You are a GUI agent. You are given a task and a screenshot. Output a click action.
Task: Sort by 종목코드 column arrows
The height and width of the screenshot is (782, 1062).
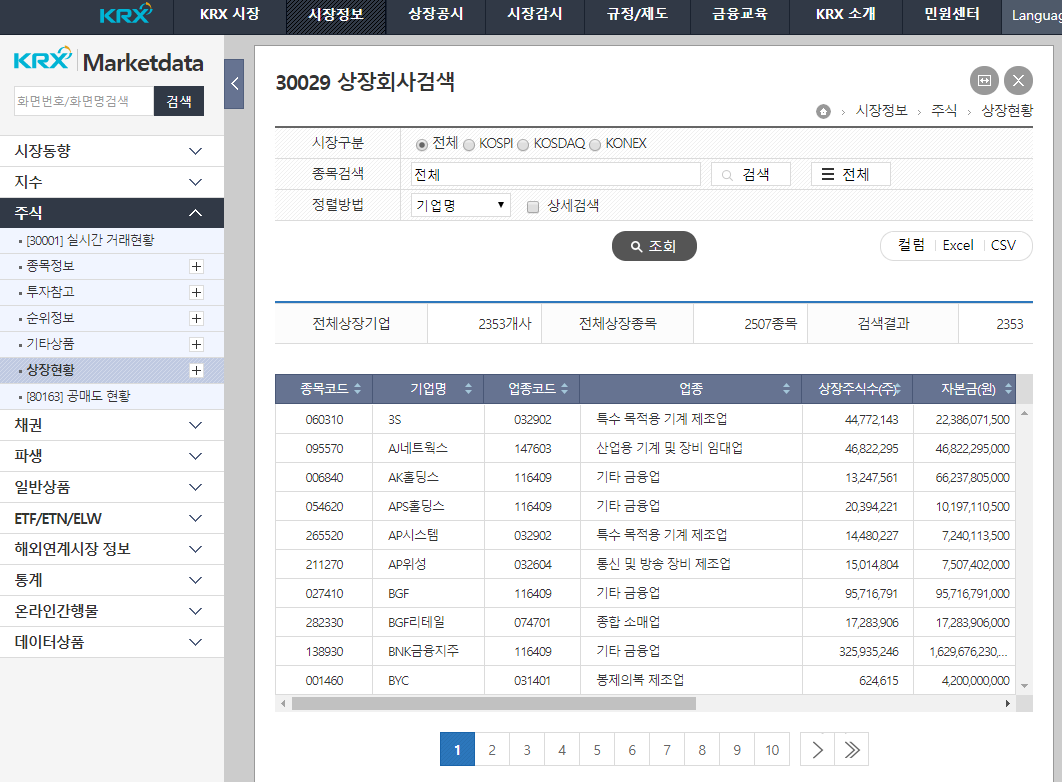[358, 389]
